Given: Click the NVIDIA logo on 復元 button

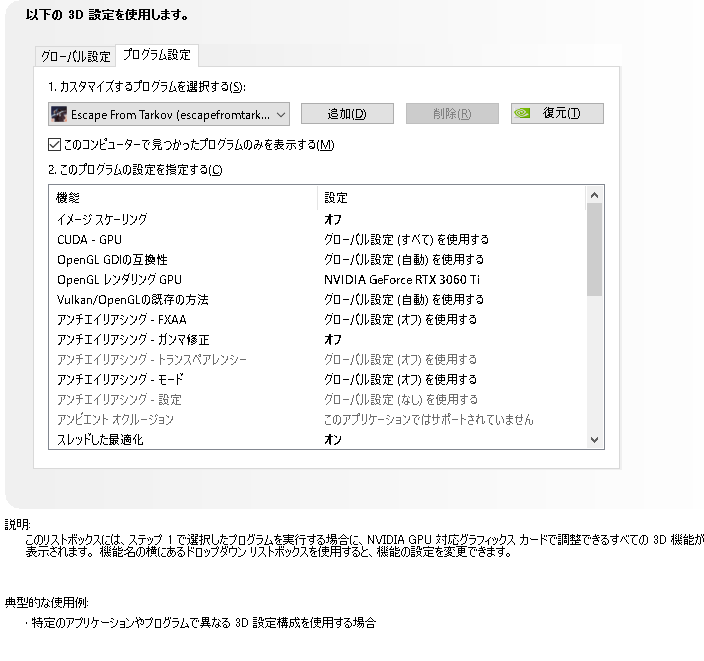Looking at the screenshot, I should (x=523, y=113).
